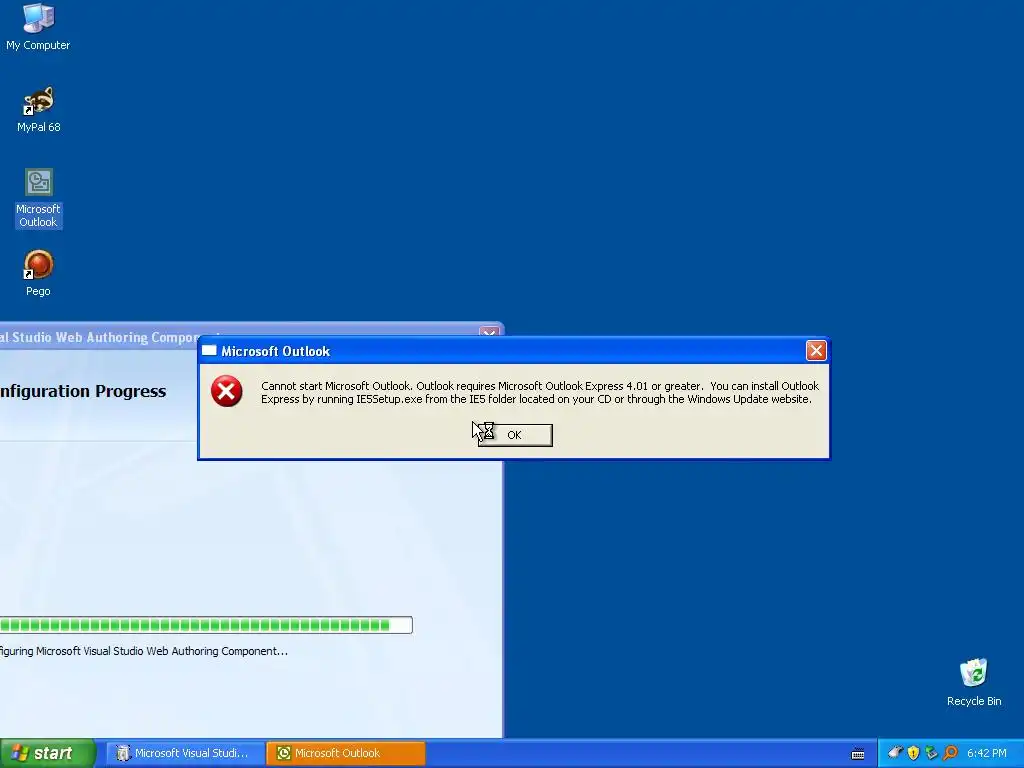Click the error message text about IE5Setup.exe
1024x768 pixels.
[539, 392]
